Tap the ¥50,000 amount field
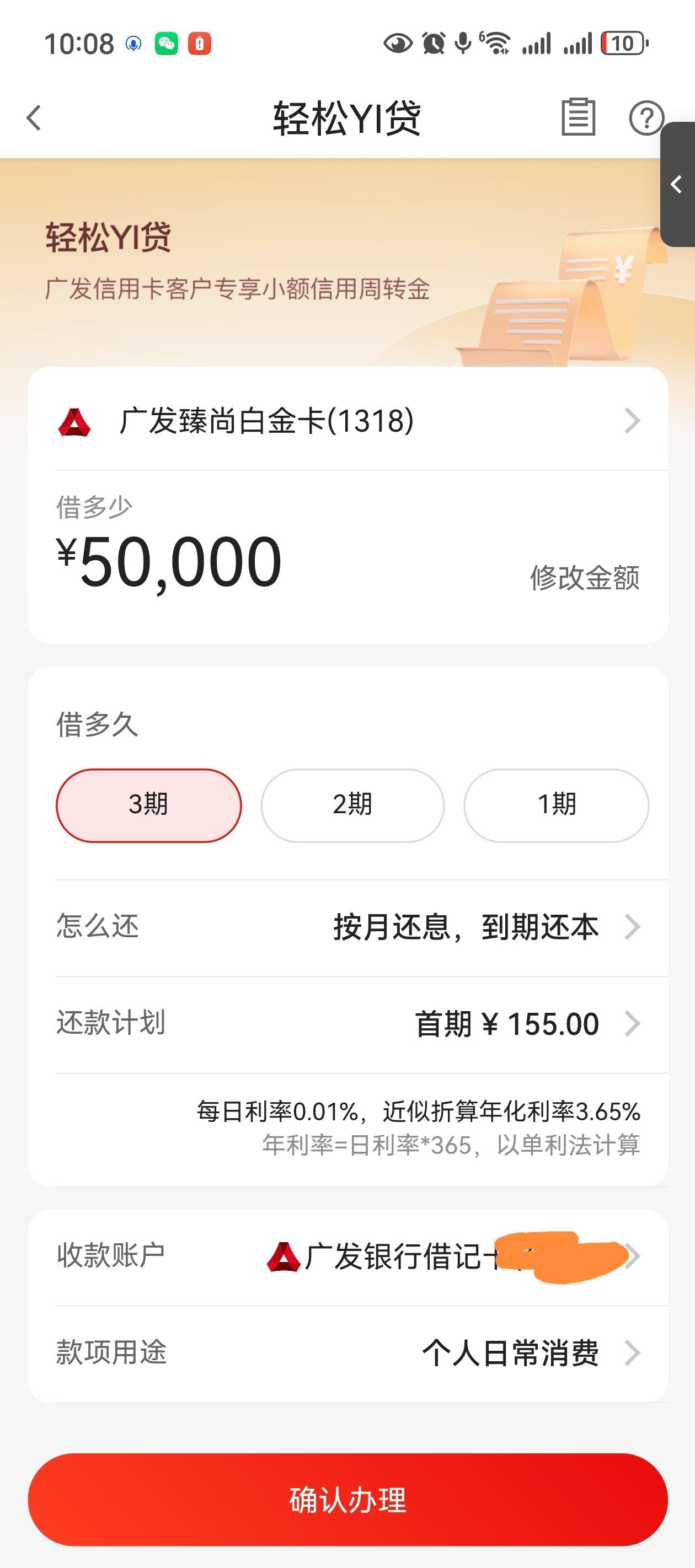 169,562
